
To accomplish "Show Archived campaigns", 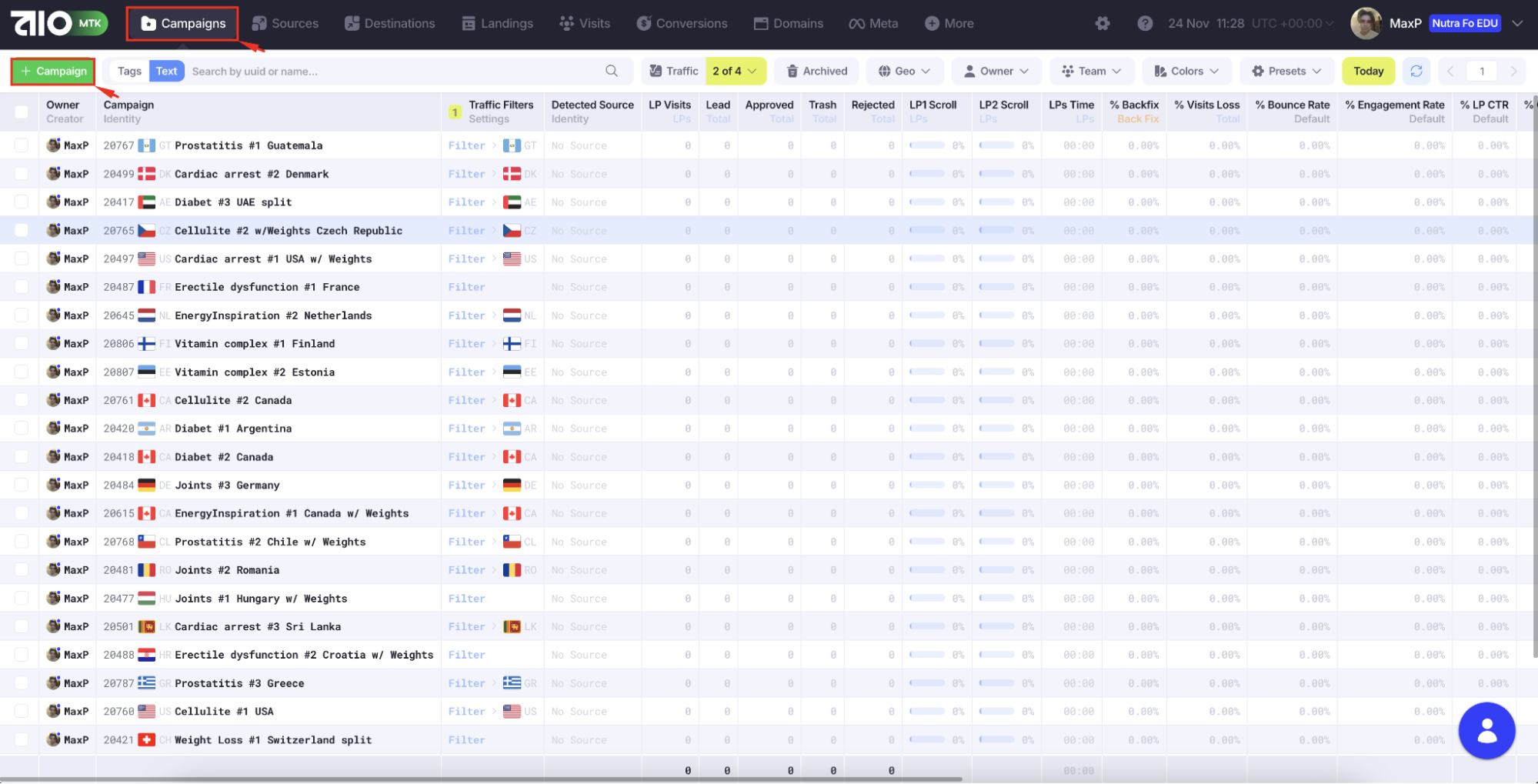I will (816, 72).
